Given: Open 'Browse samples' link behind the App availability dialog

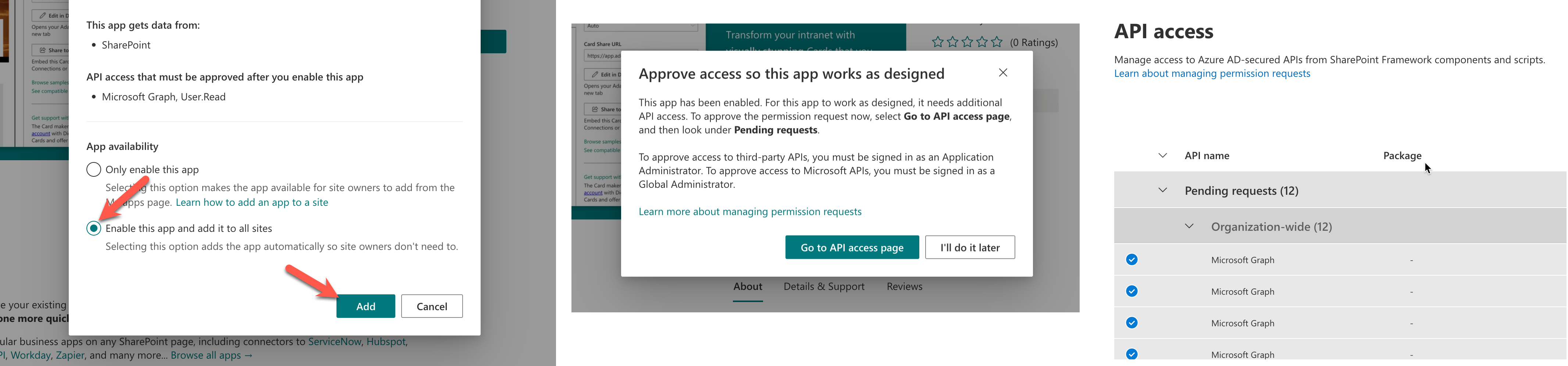Looking at the screenshot, I should [x=50, y=83].
